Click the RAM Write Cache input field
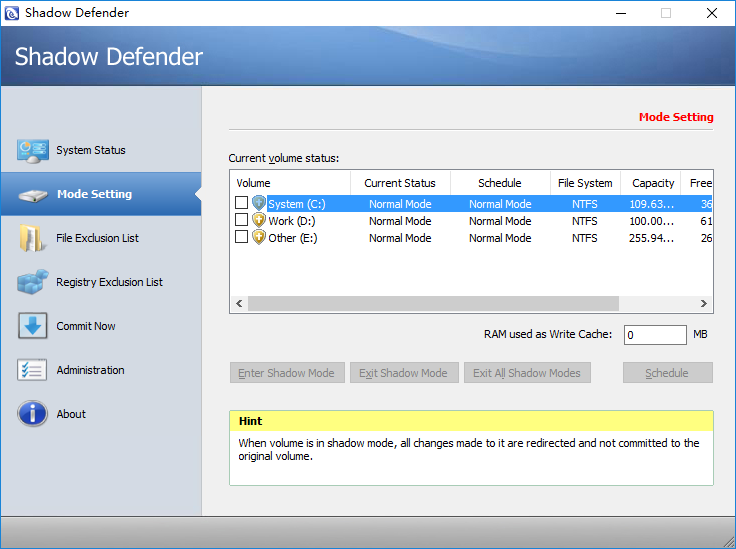This screenshot has height=549, width=736. tap(655, 335)
